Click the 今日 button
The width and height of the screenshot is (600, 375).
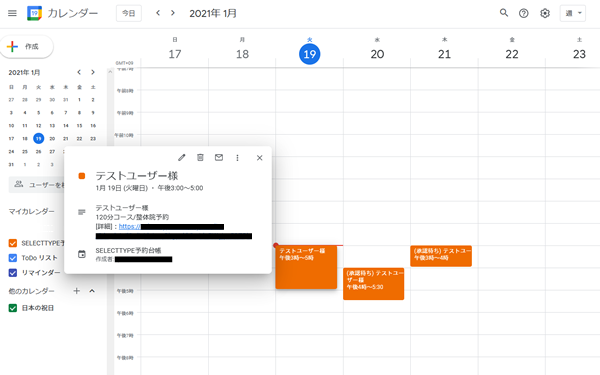(129, 13)
